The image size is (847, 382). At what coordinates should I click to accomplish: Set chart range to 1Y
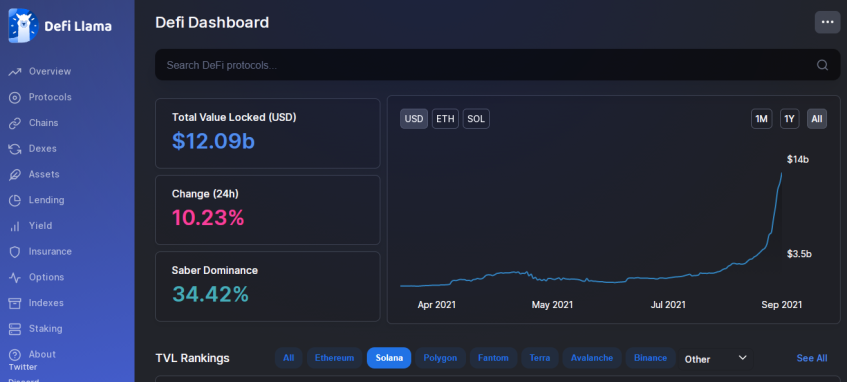pos(789,119)
